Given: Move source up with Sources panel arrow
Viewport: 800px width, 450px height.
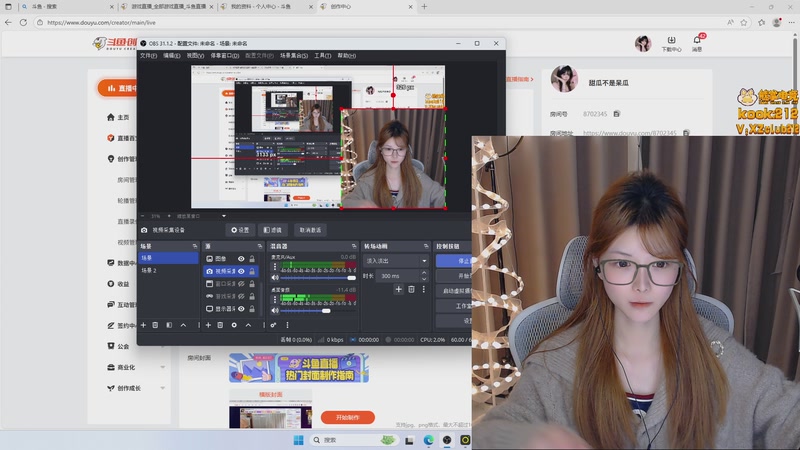Looking at the screenshot, I should 248,325.
